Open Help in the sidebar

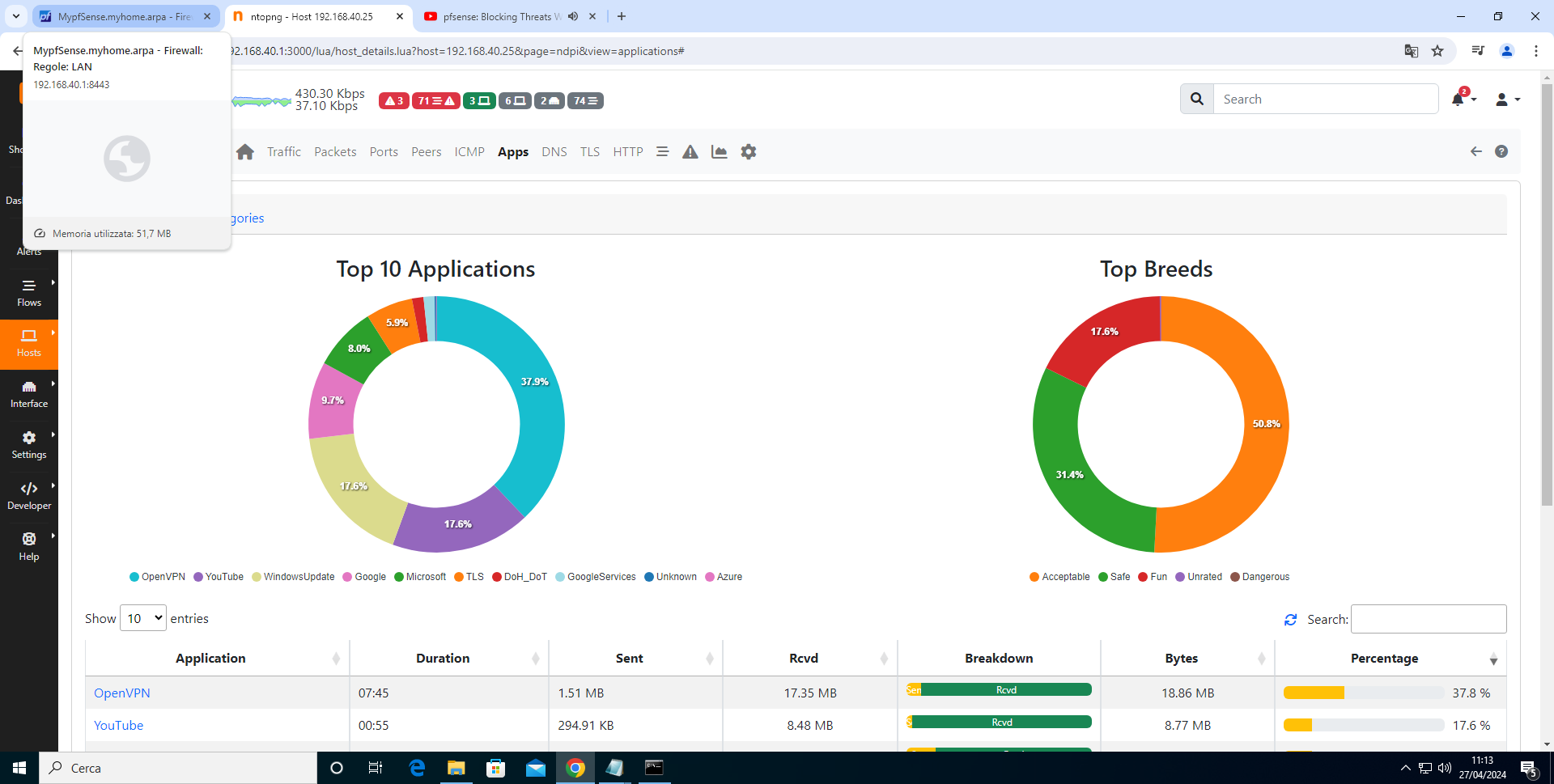point(29,547)
